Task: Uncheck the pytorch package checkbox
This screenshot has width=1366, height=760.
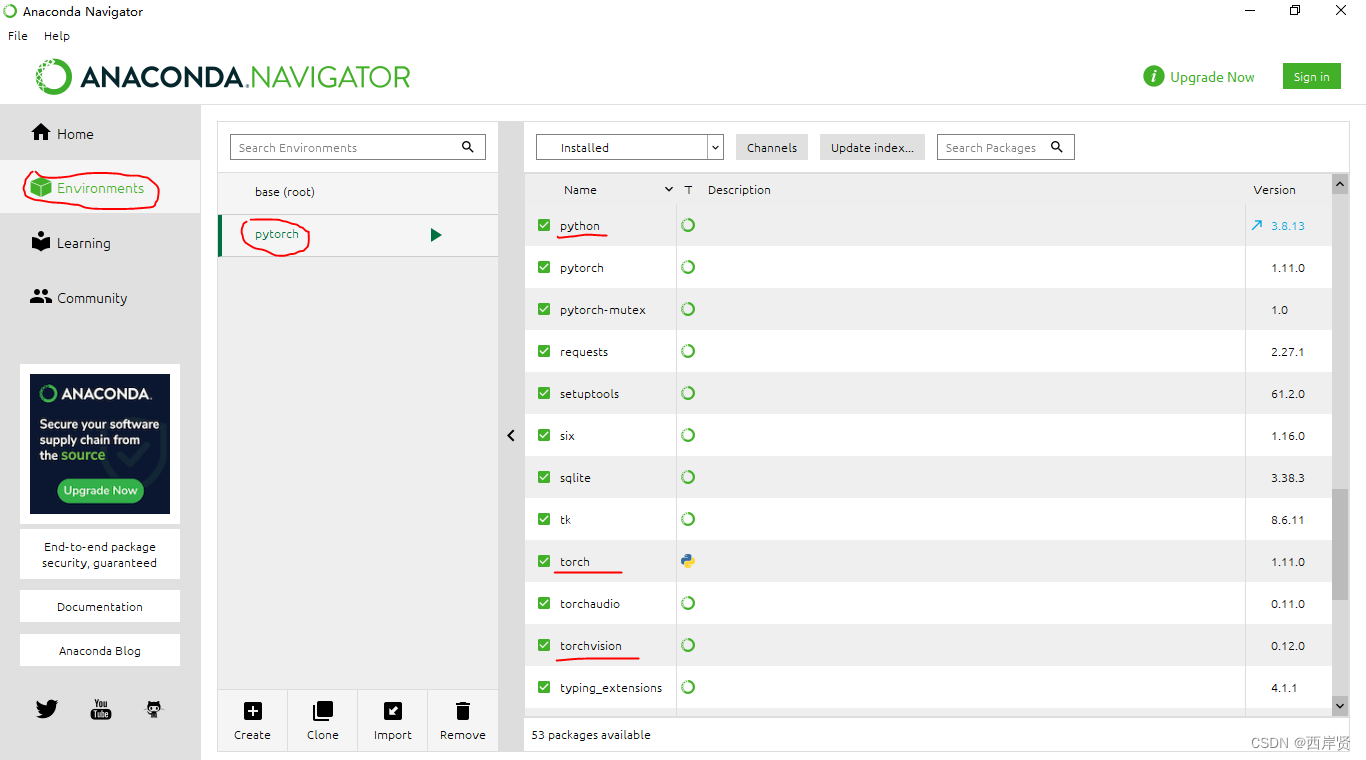Action: point(544,267)
